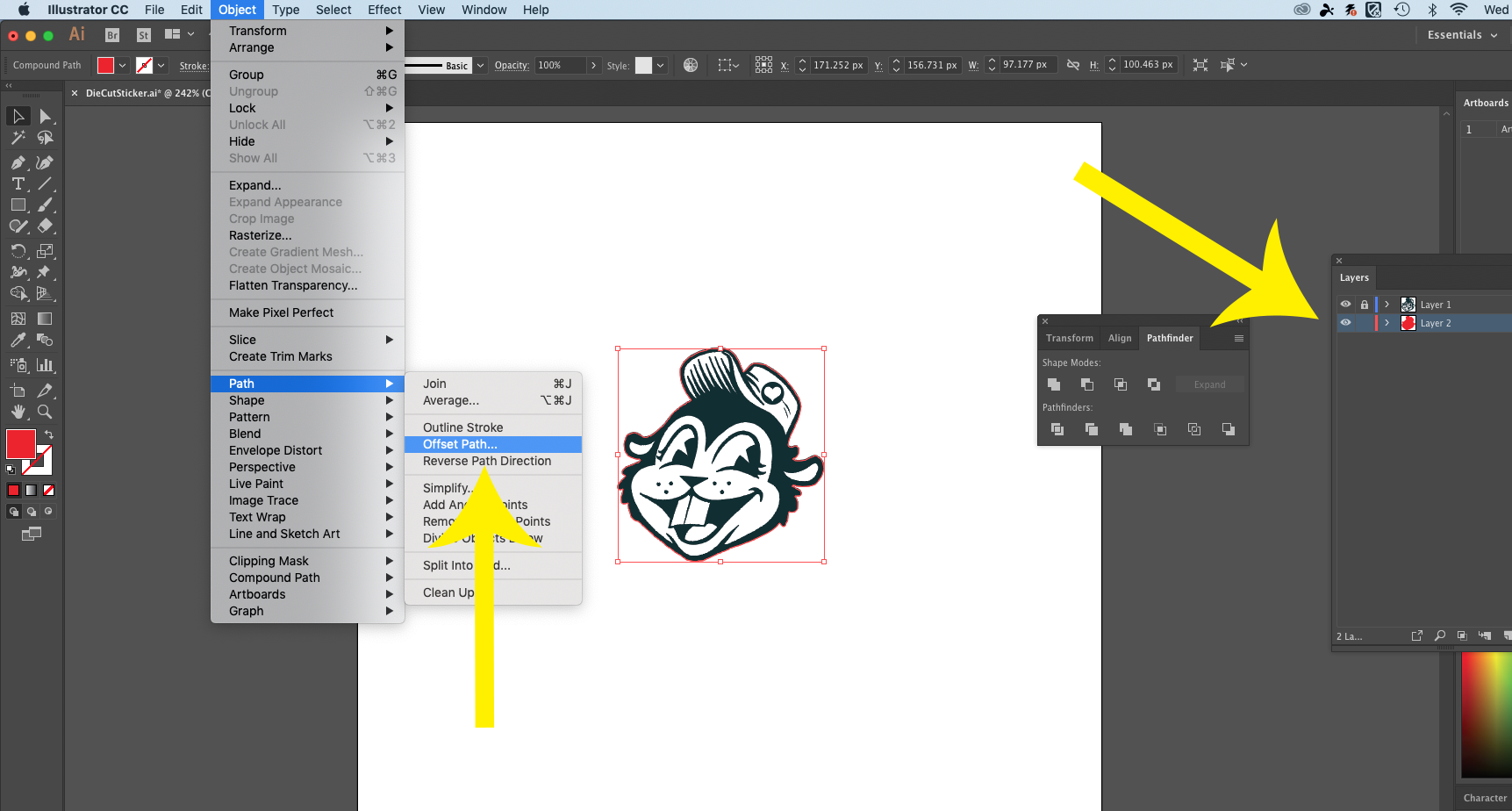This screenshot has width=1512, height=811.
Task: Switch to Draw Normal mode
Action: click(14, 511)
